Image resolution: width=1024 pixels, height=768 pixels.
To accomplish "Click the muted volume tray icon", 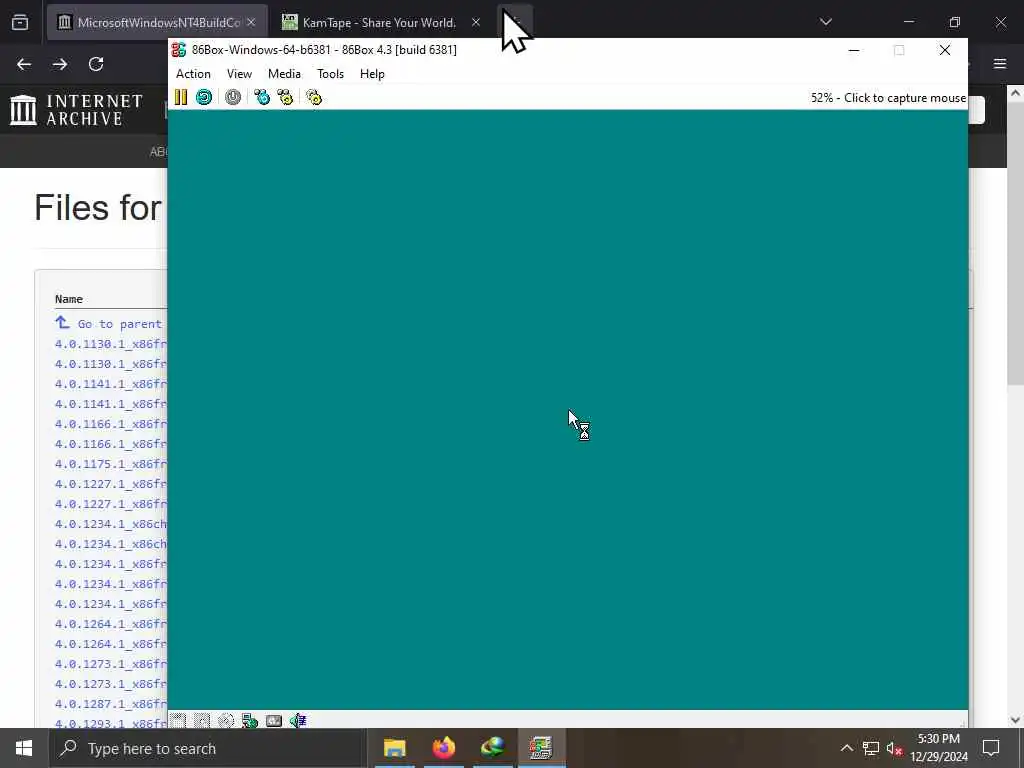I will pos(894,748).
